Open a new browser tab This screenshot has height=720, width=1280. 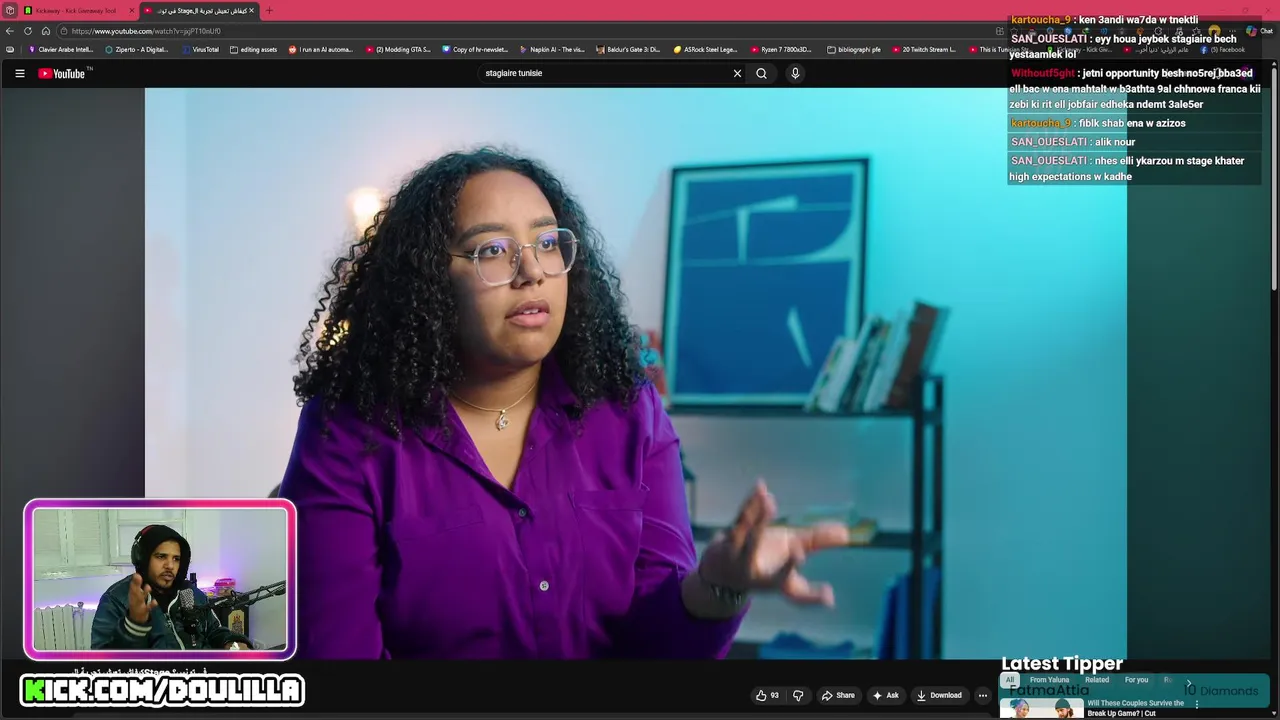click(269, 10)
